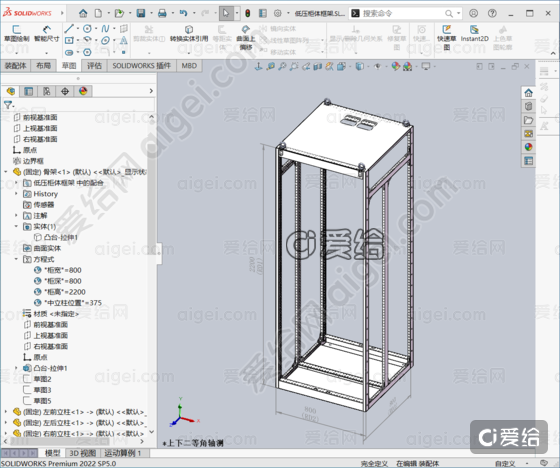Screen dimensions: 560x468
Task: Create a new document with the New icon
Action: click(98, 14)
